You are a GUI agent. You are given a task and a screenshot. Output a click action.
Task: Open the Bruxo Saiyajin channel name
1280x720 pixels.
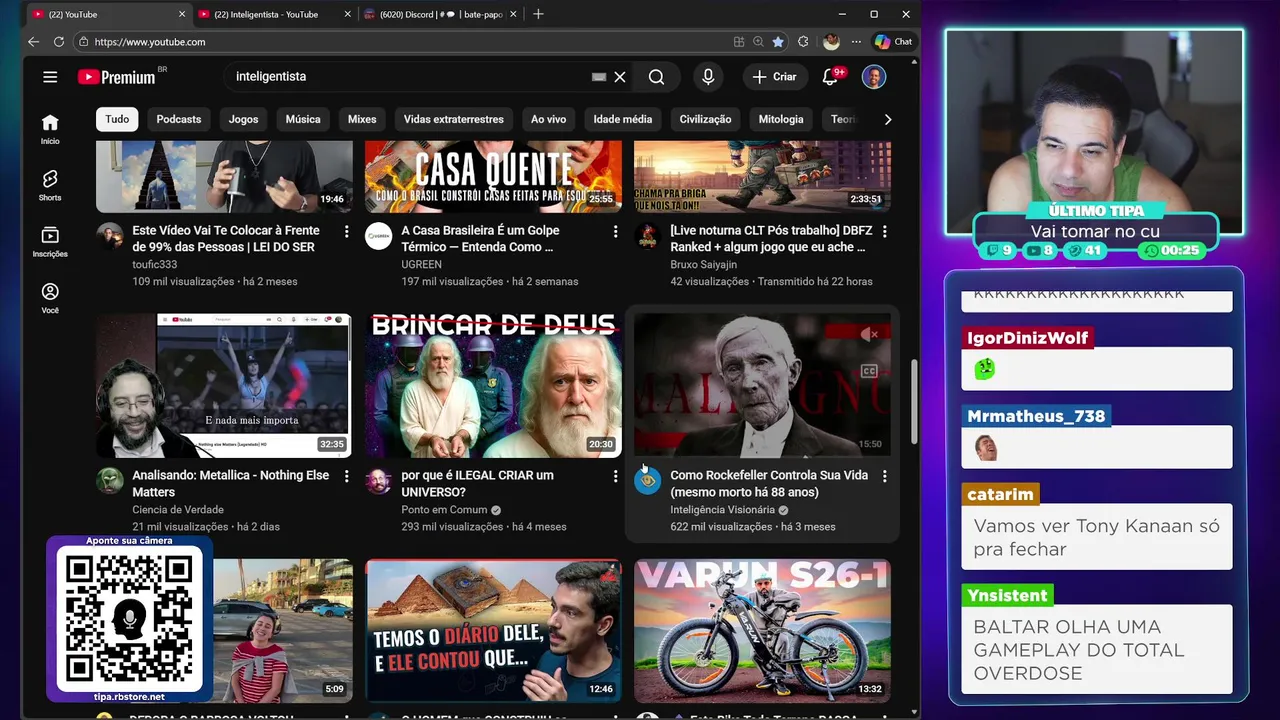click(x=703, y=265)
